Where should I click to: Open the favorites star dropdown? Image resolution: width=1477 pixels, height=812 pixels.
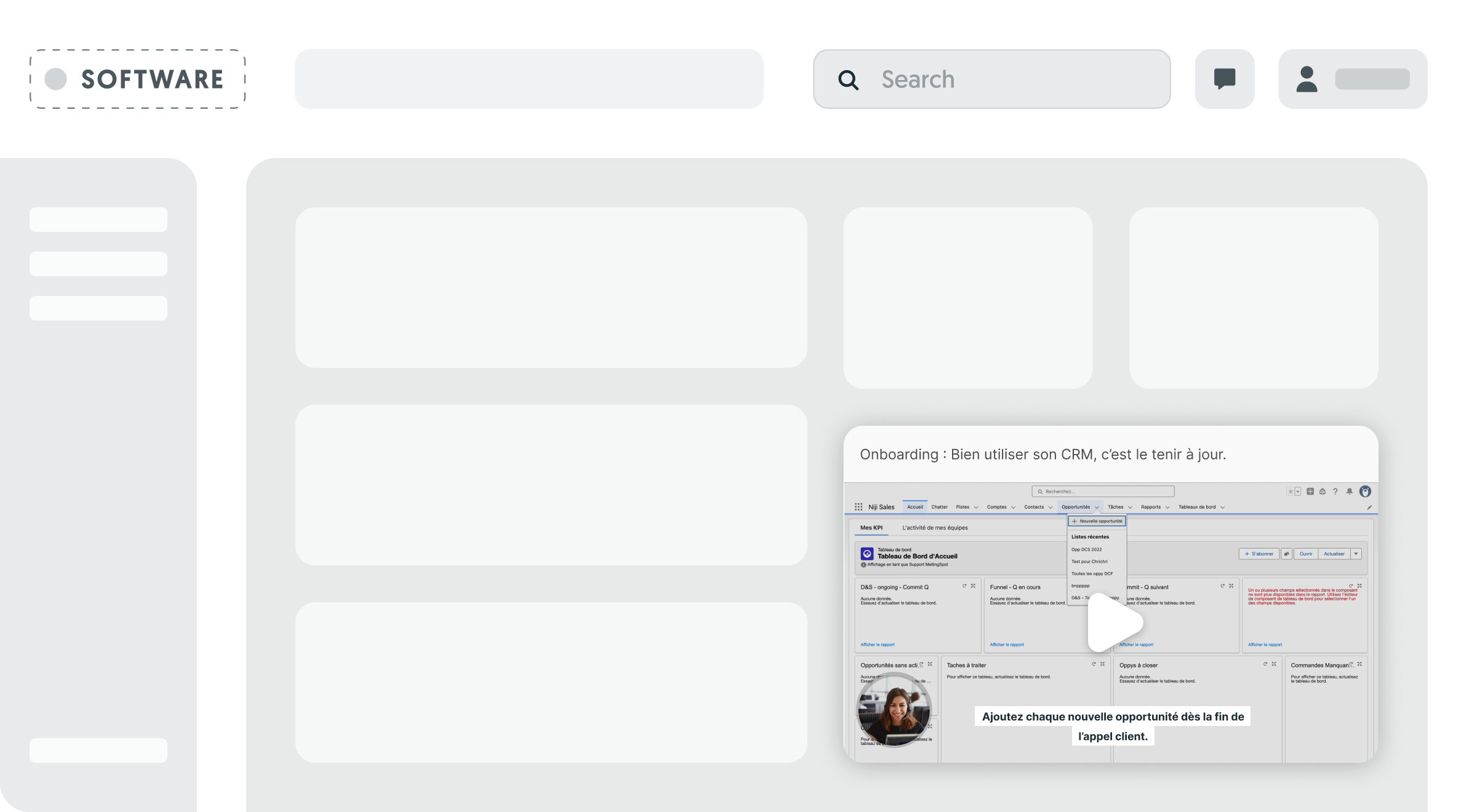[x=1298, y=492]
